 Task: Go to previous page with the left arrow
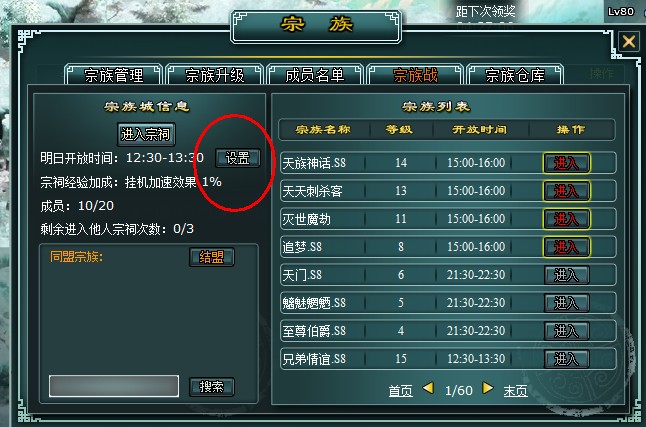(x=428, y=388)
